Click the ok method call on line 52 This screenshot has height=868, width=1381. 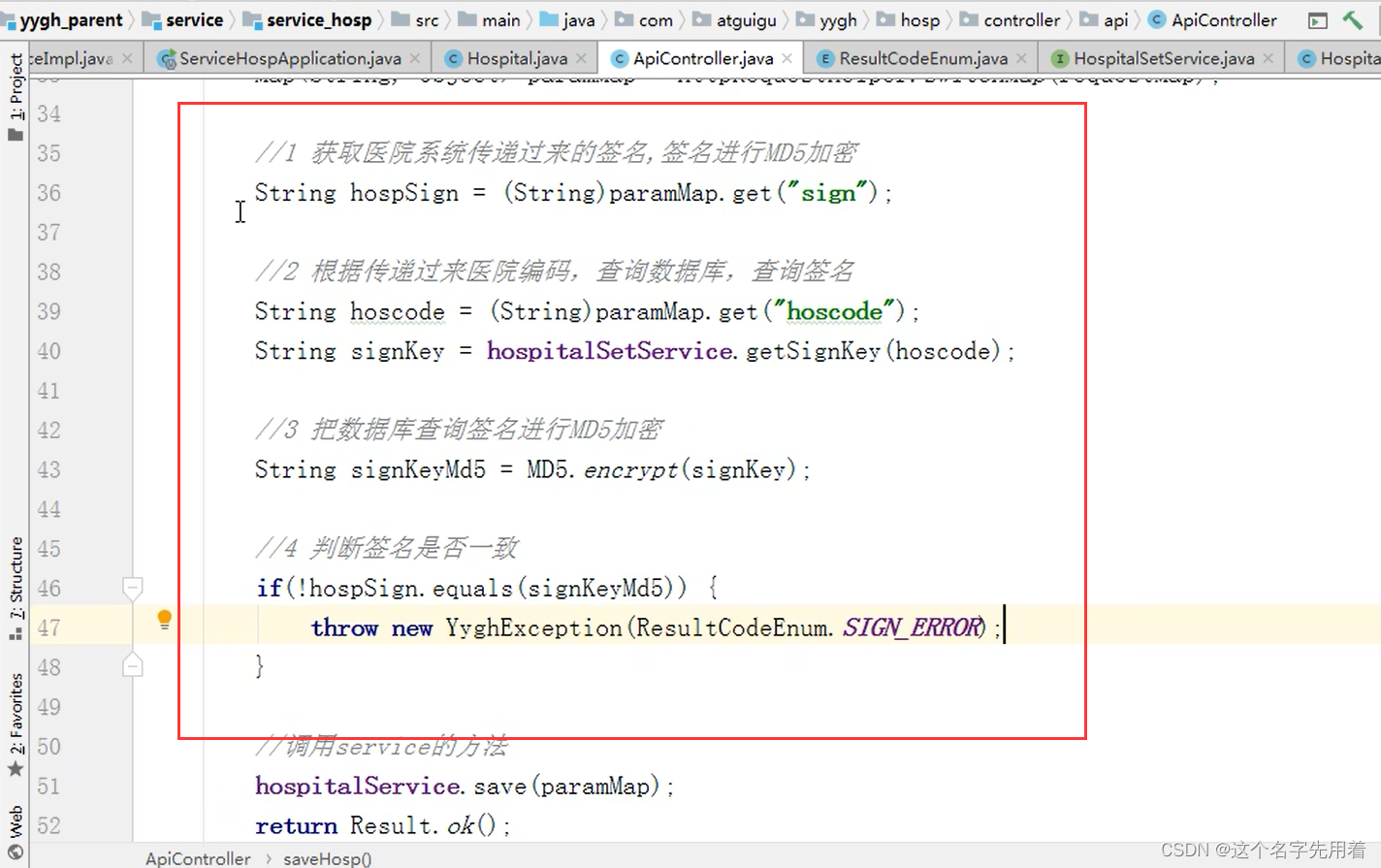[x=461, y=825]
